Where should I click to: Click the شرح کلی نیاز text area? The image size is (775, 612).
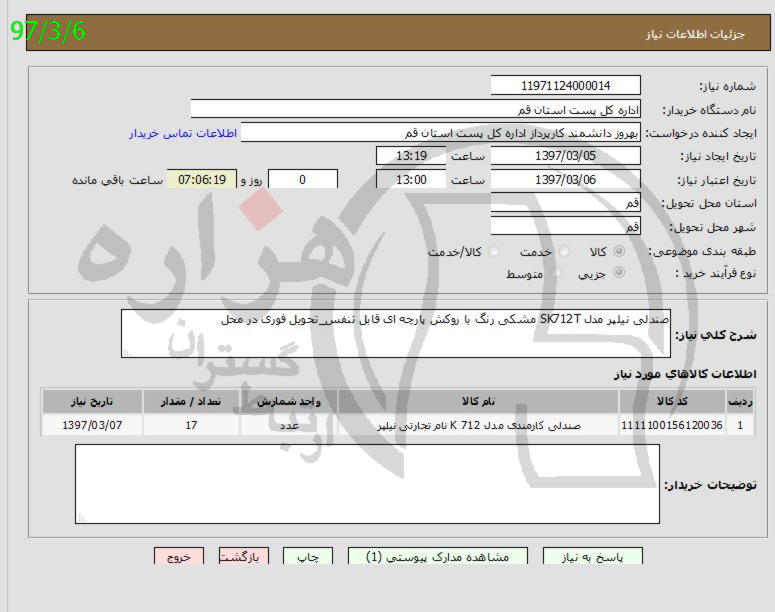[396, 333]
